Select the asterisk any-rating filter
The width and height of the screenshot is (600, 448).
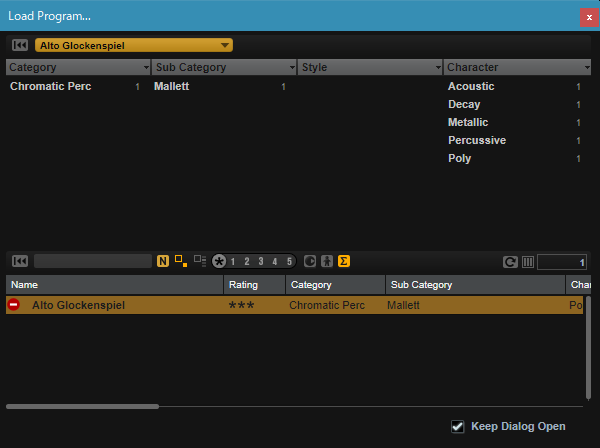(219, 261)
